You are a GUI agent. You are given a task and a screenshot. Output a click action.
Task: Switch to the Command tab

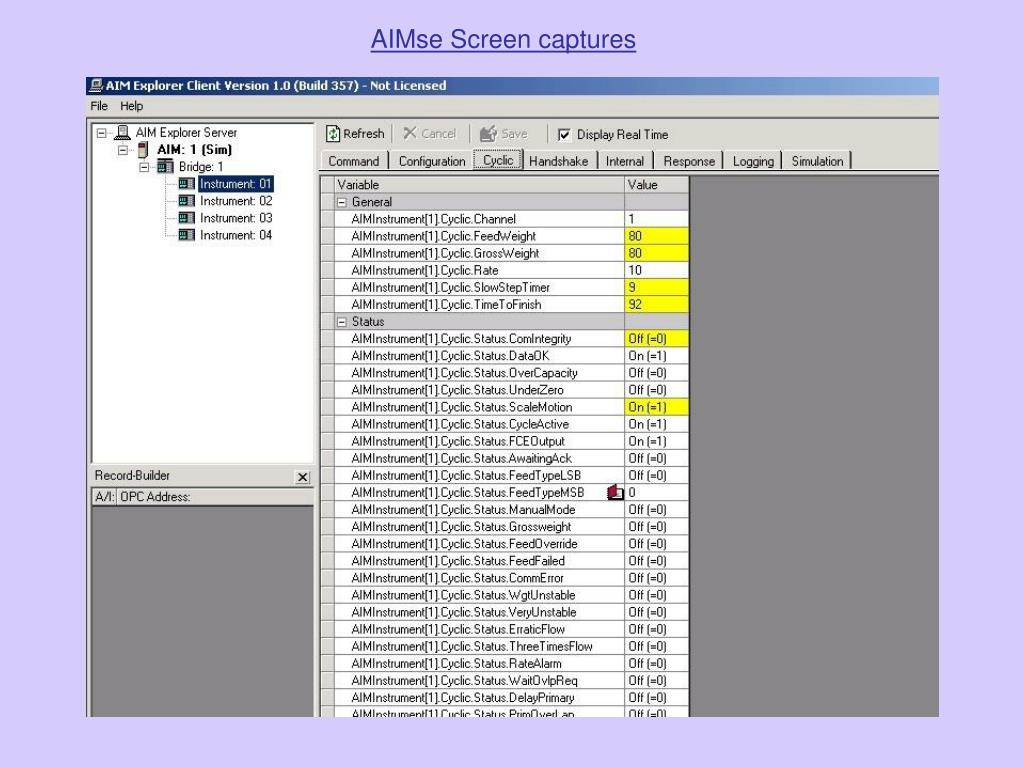353,161
